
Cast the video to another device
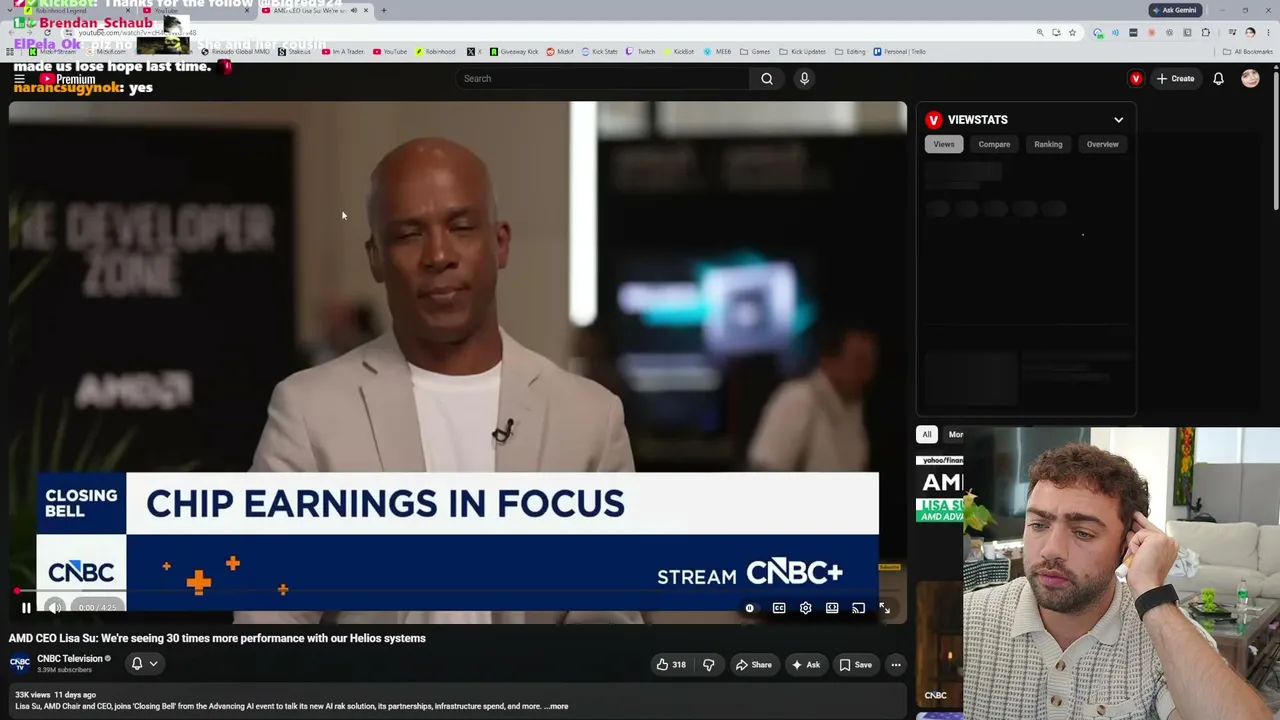(858, 608)
